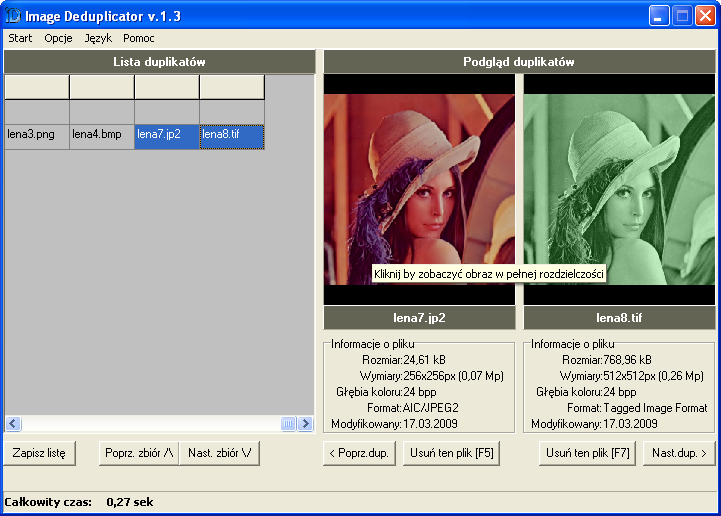
Task: Click the horizontal scrollbar thumb in the list
Action: point(288,423)
